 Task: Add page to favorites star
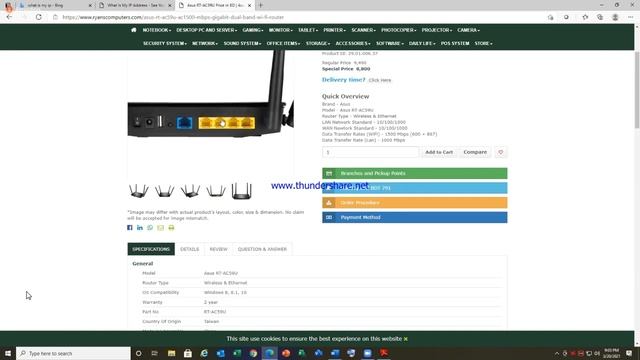[x=585, y=17]
